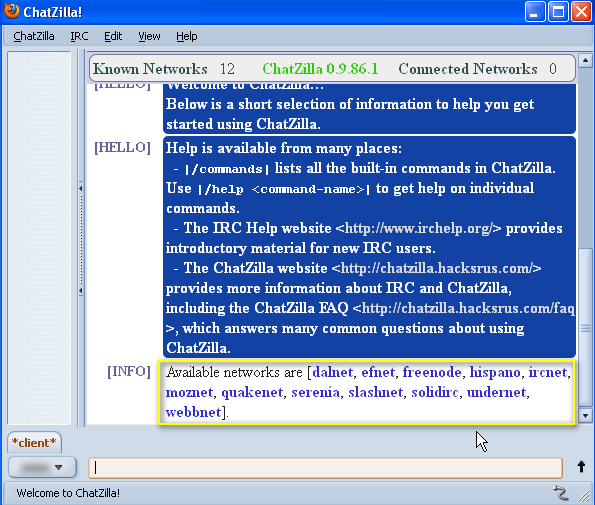Screen dimensions: 595x505
Task: Open the chatzilla.hacksrus.com website link
Action: coord(436,268)
